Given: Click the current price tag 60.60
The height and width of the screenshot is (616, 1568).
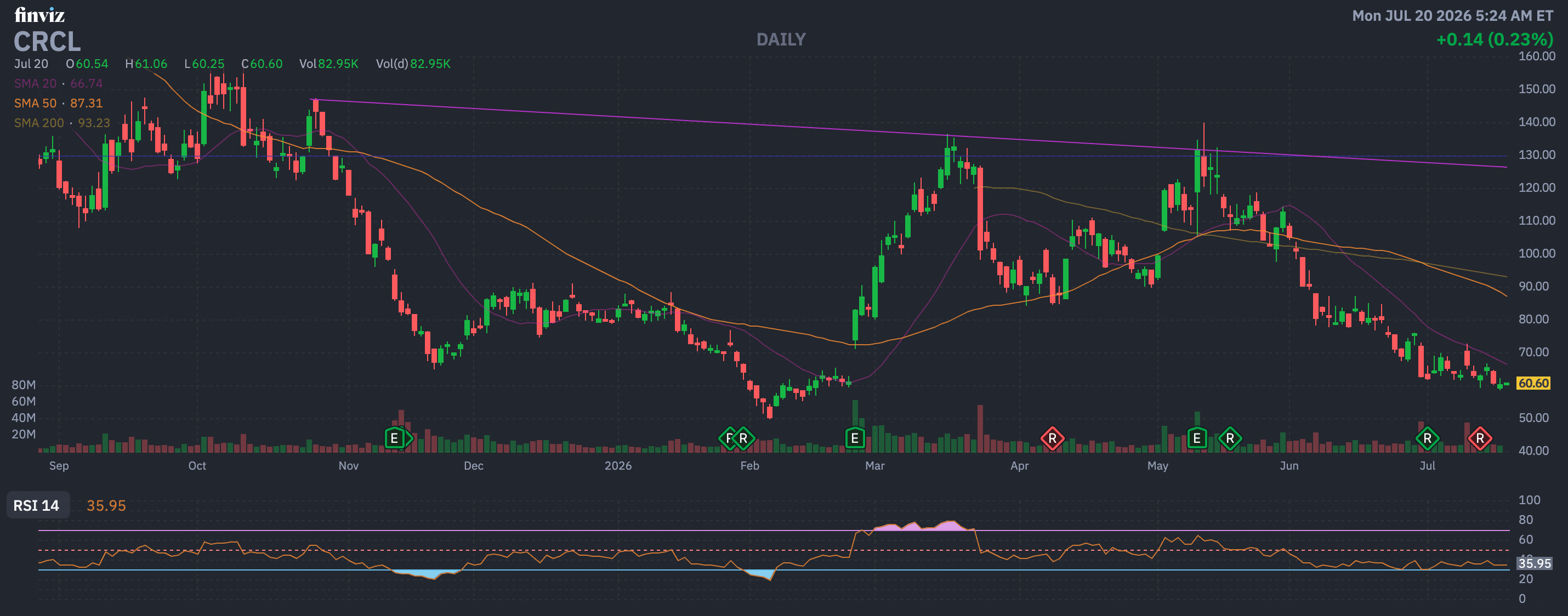Looking at the screenshot, I should point(1533,383).
